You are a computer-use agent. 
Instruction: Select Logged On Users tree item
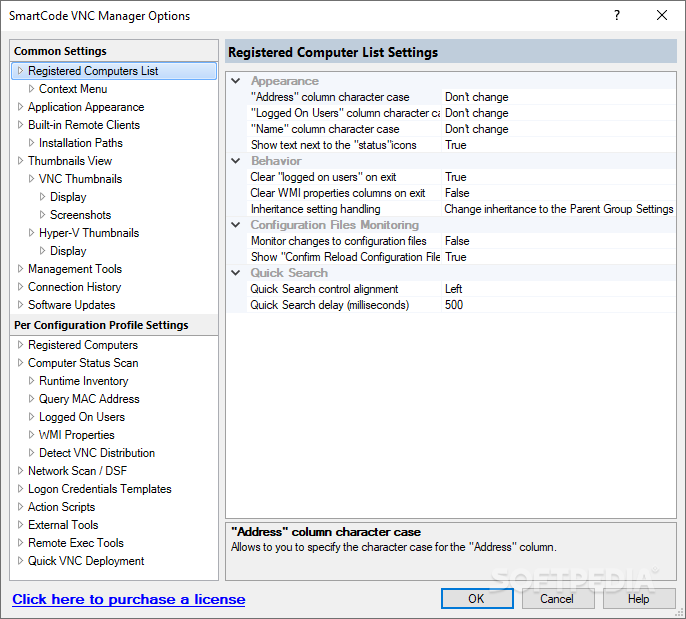coord(82,416)
